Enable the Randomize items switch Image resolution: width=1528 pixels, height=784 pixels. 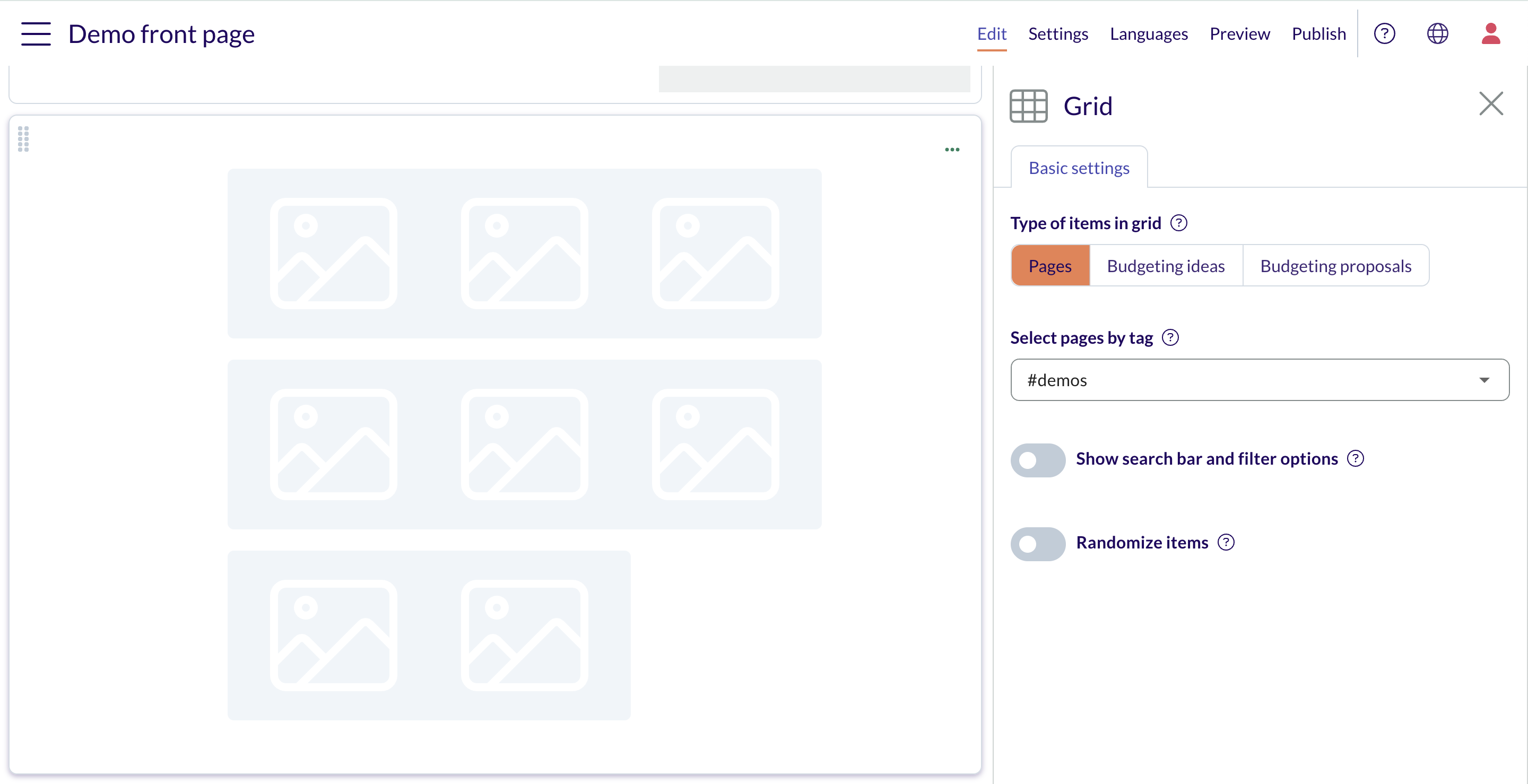(1038, 544)
